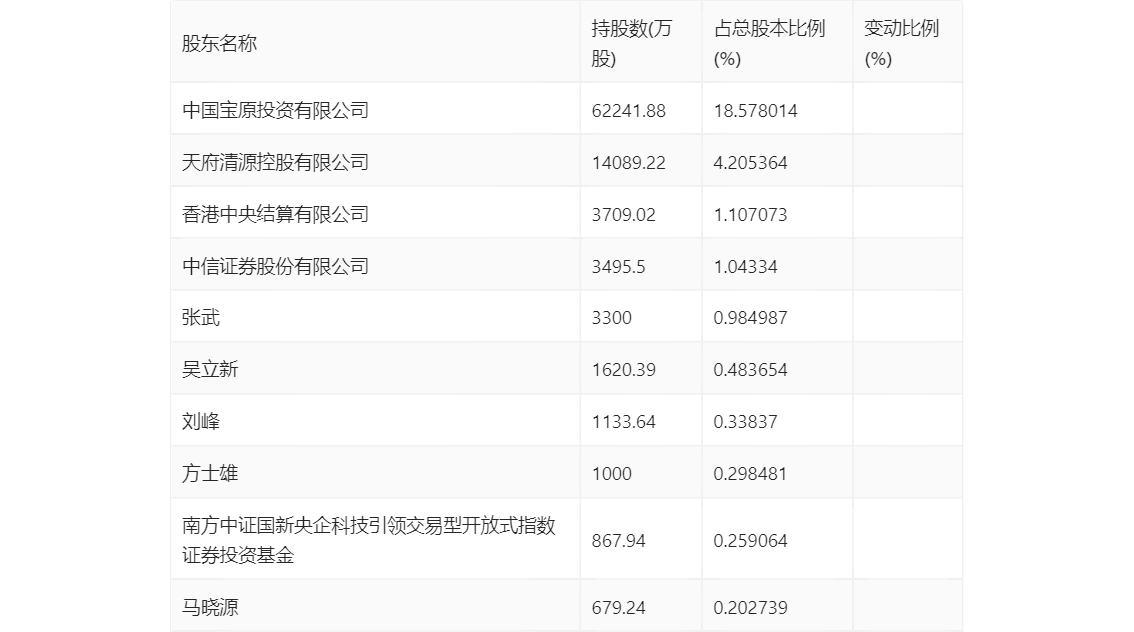The width and height of the screenshot is (1134, 632).
Task: Select the percentage 4.205364
Action: click(750, 163)
